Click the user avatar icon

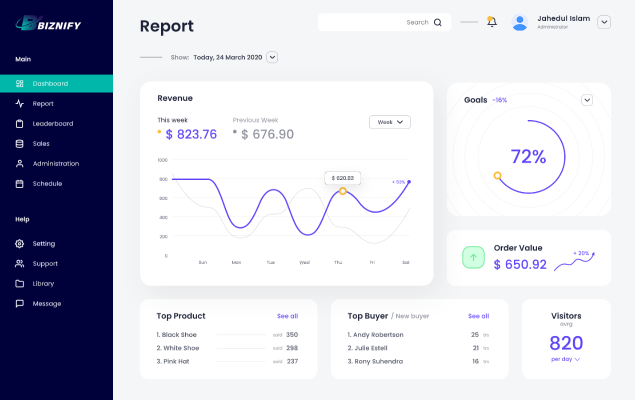520,22
